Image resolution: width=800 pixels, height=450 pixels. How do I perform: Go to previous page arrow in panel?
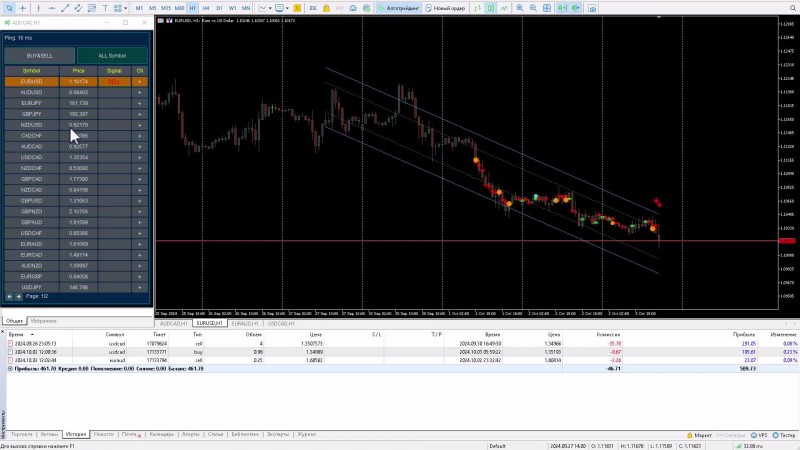coord(9,296)
